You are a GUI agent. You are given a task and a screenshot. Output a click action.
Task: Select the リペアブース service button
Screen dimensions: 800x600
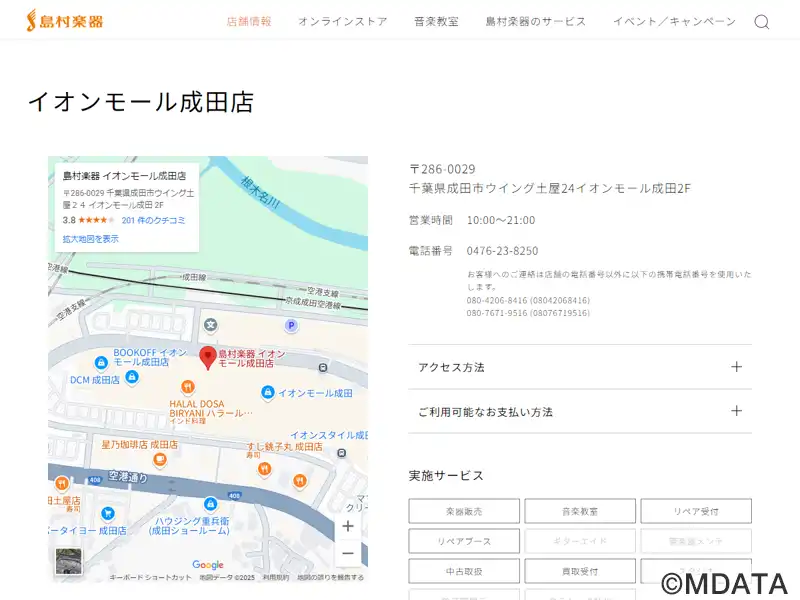(464, 541)
